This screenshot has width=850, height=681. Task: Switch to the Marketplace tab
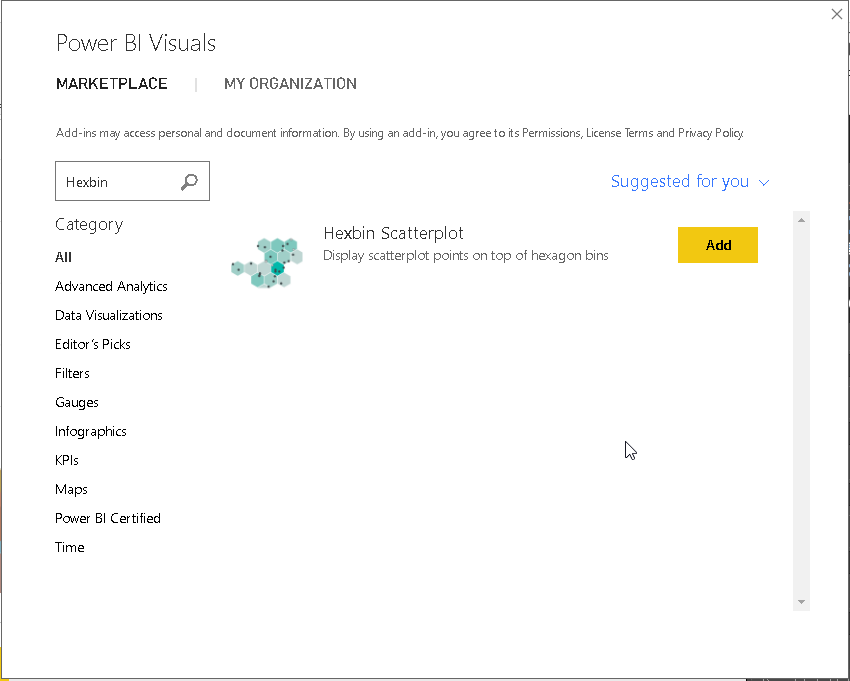[112, 83]
